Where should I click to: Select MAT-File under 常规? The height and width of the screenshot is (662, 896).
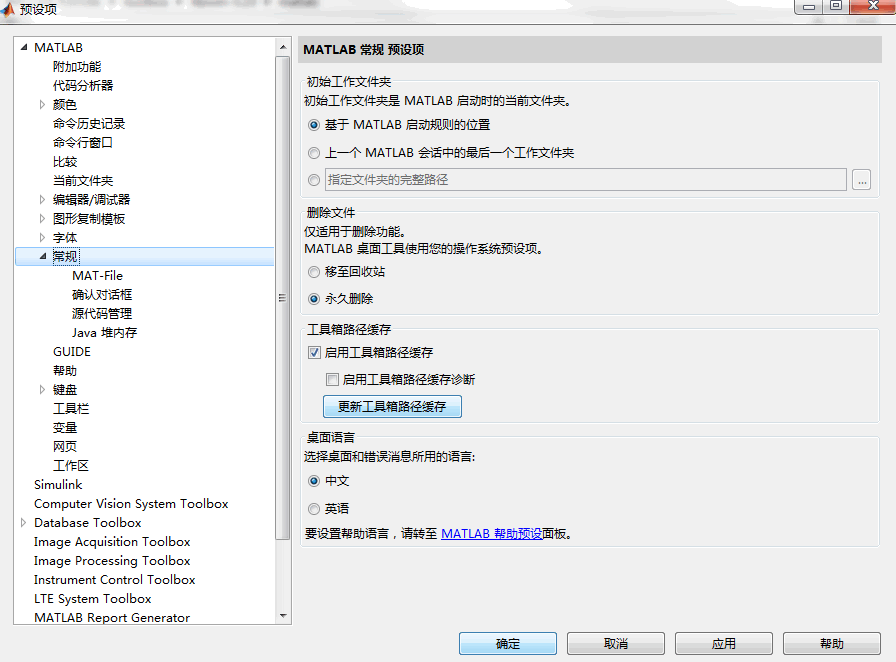pos(98,276)
